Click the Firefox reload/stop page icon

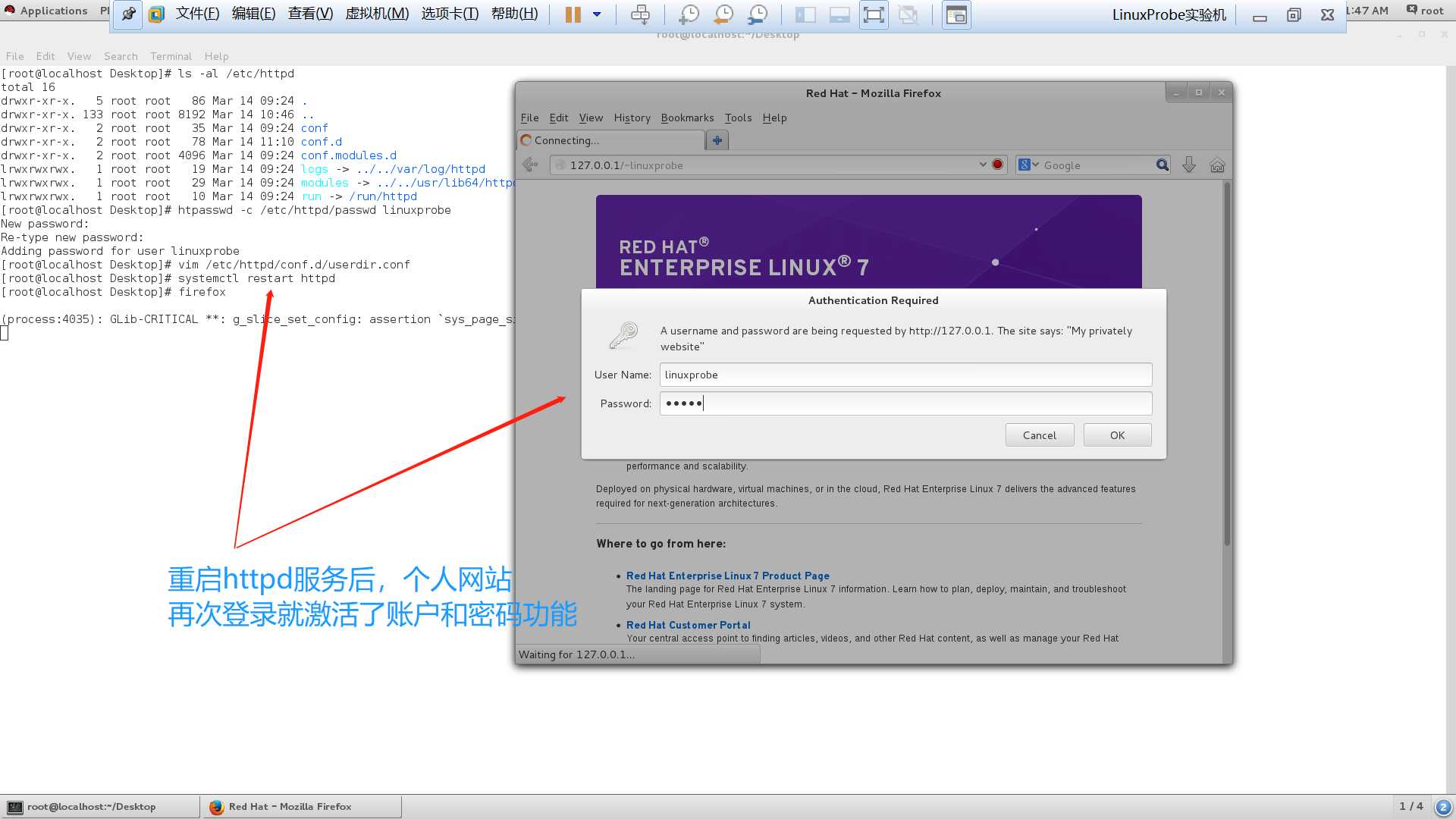click(x=997, y=165)
